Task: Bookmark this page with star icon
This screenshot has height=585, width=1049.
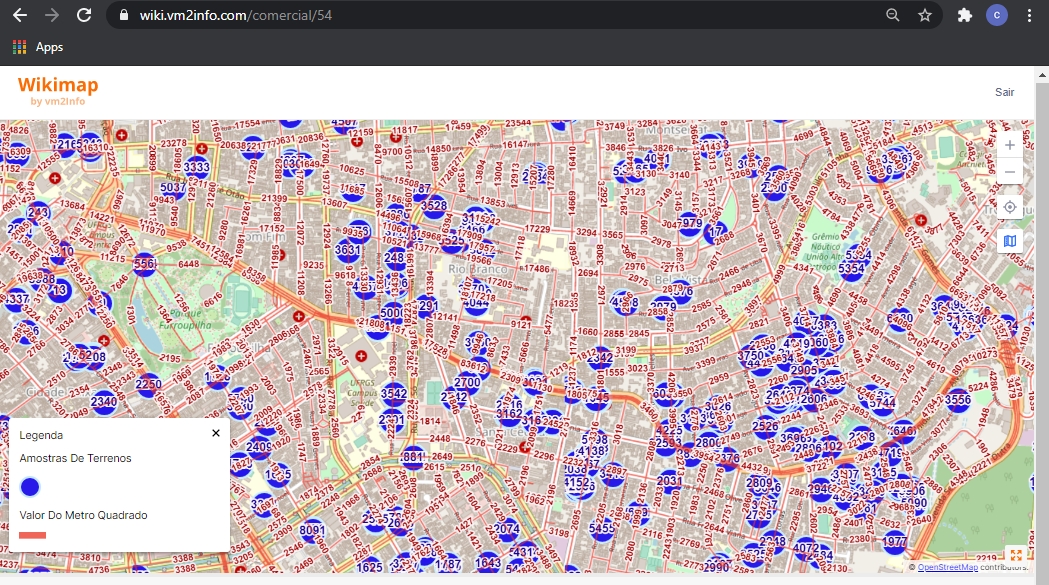Action: [925, 15]
